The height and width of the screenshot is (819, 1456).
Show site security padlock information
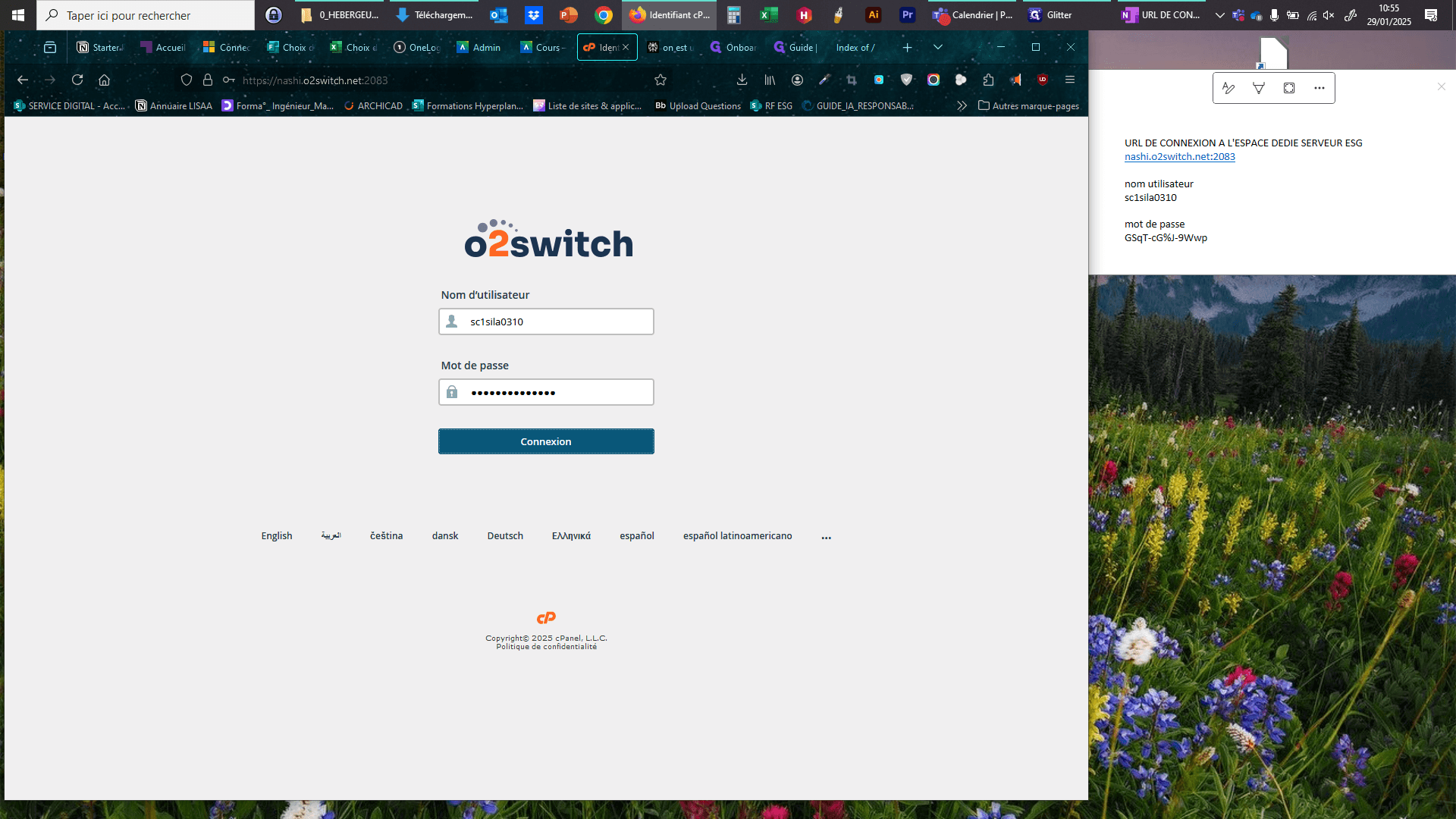[208, 80]
